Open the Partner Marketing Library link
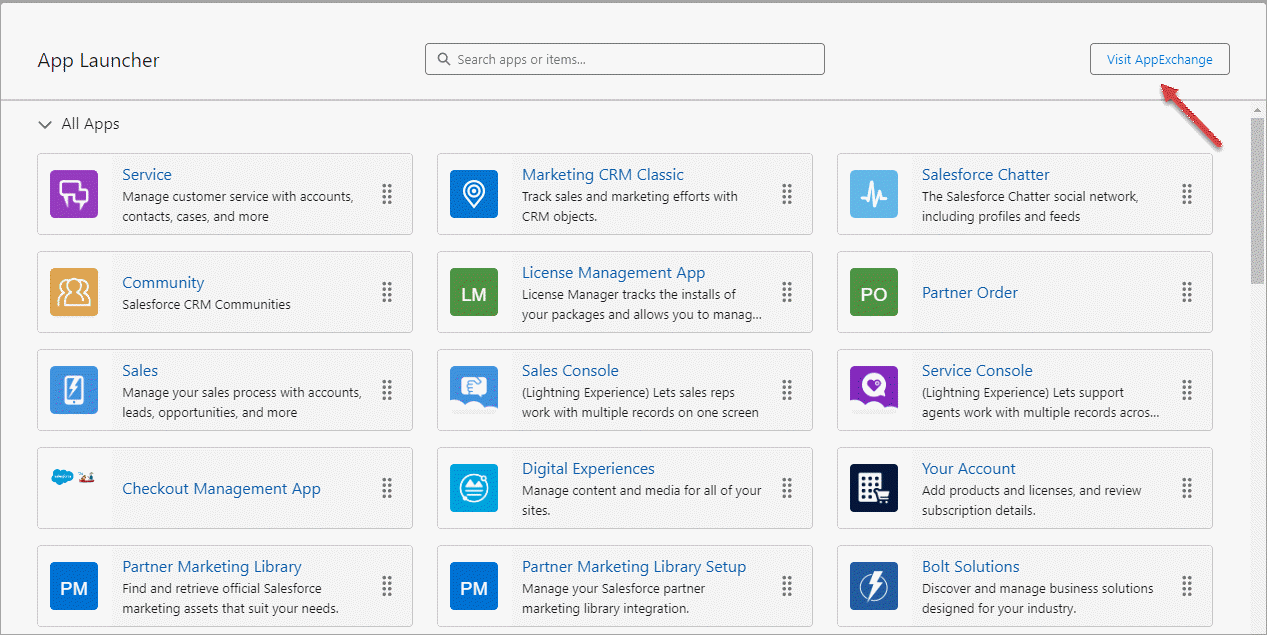Image resolution: width=1267 pixels, height=635 pixels. [x=212, y=566]
